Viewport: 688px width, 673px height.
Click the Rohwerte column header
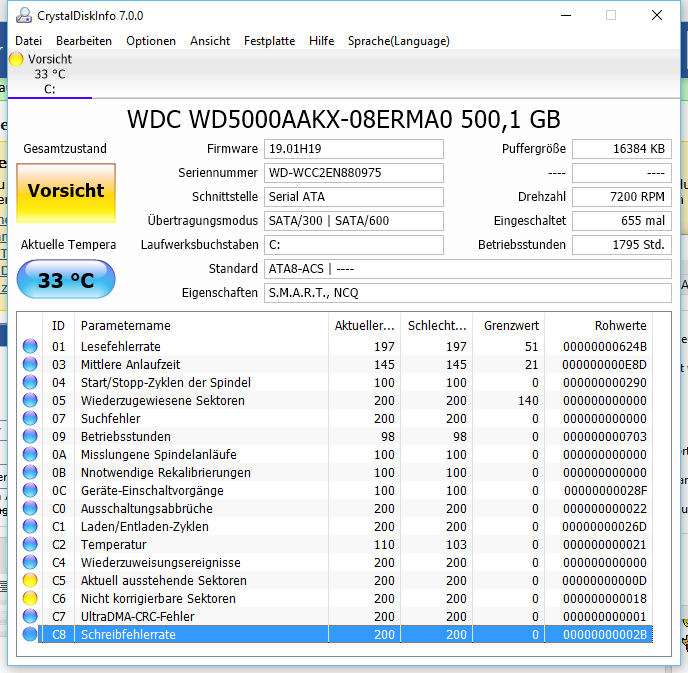pyautogui.click(x=598, y=326)
